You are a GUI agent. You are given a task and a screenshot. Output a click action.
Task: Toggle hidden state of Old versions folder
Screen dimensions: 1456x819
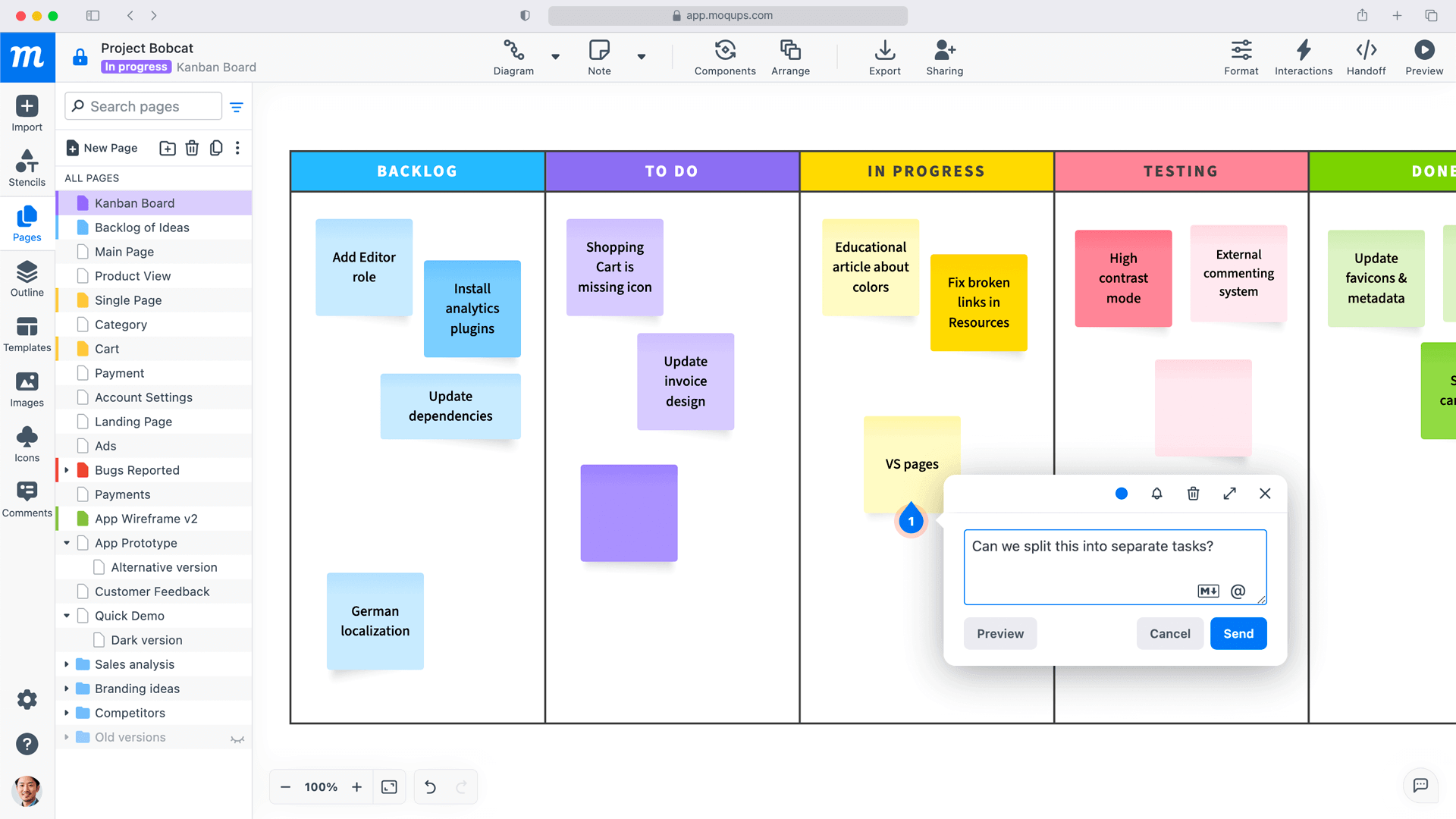click(x=237, y=739)
